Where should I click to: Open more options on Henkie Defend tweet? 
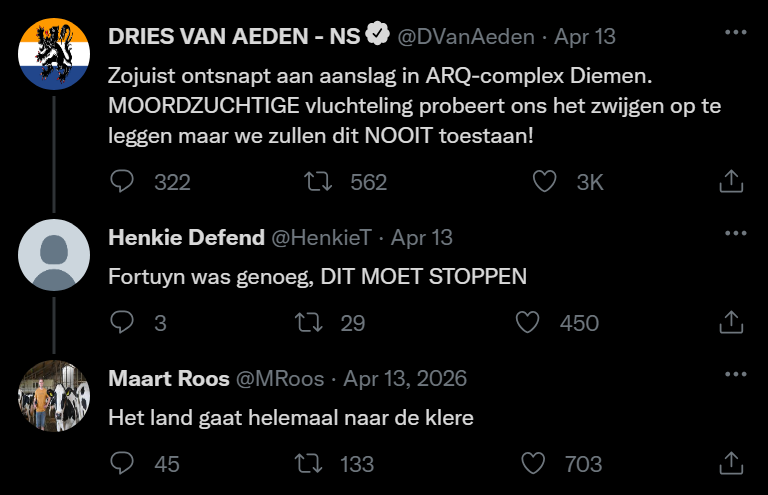735,233
